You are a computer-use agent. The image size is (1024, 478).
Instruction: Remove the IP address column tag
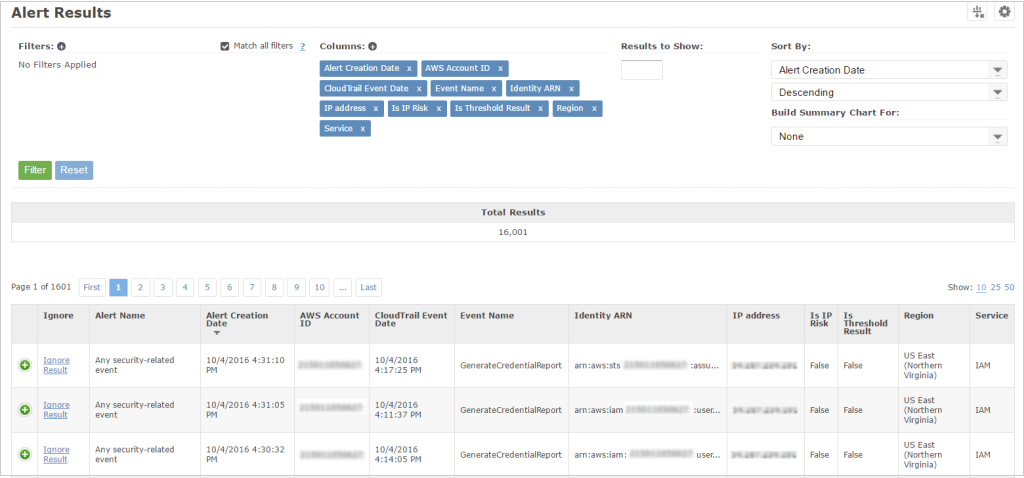click(376, 108)
